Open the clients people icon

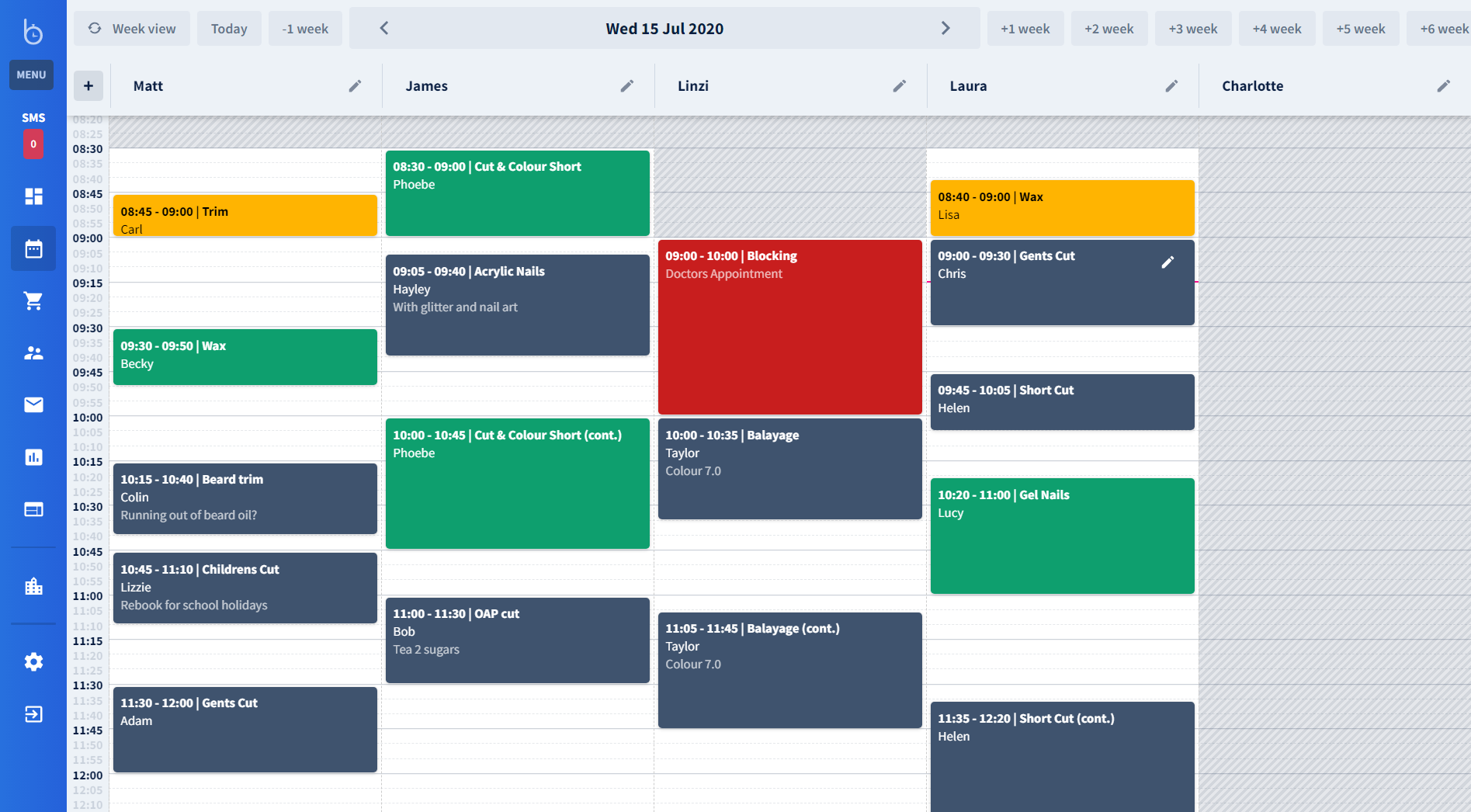tap(33, 353)
